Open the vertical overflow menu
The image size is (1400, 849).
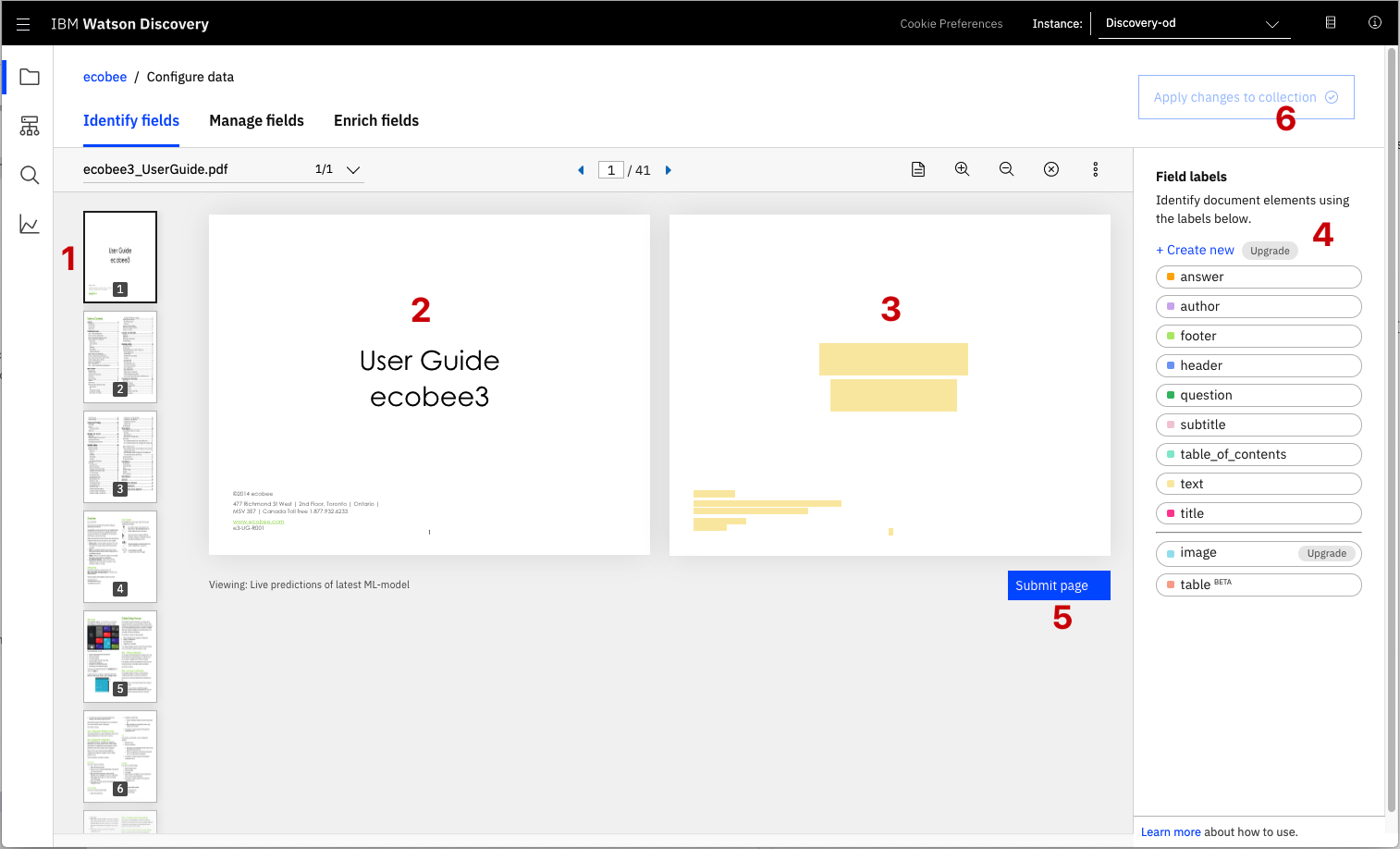[x=1096, y=169]
